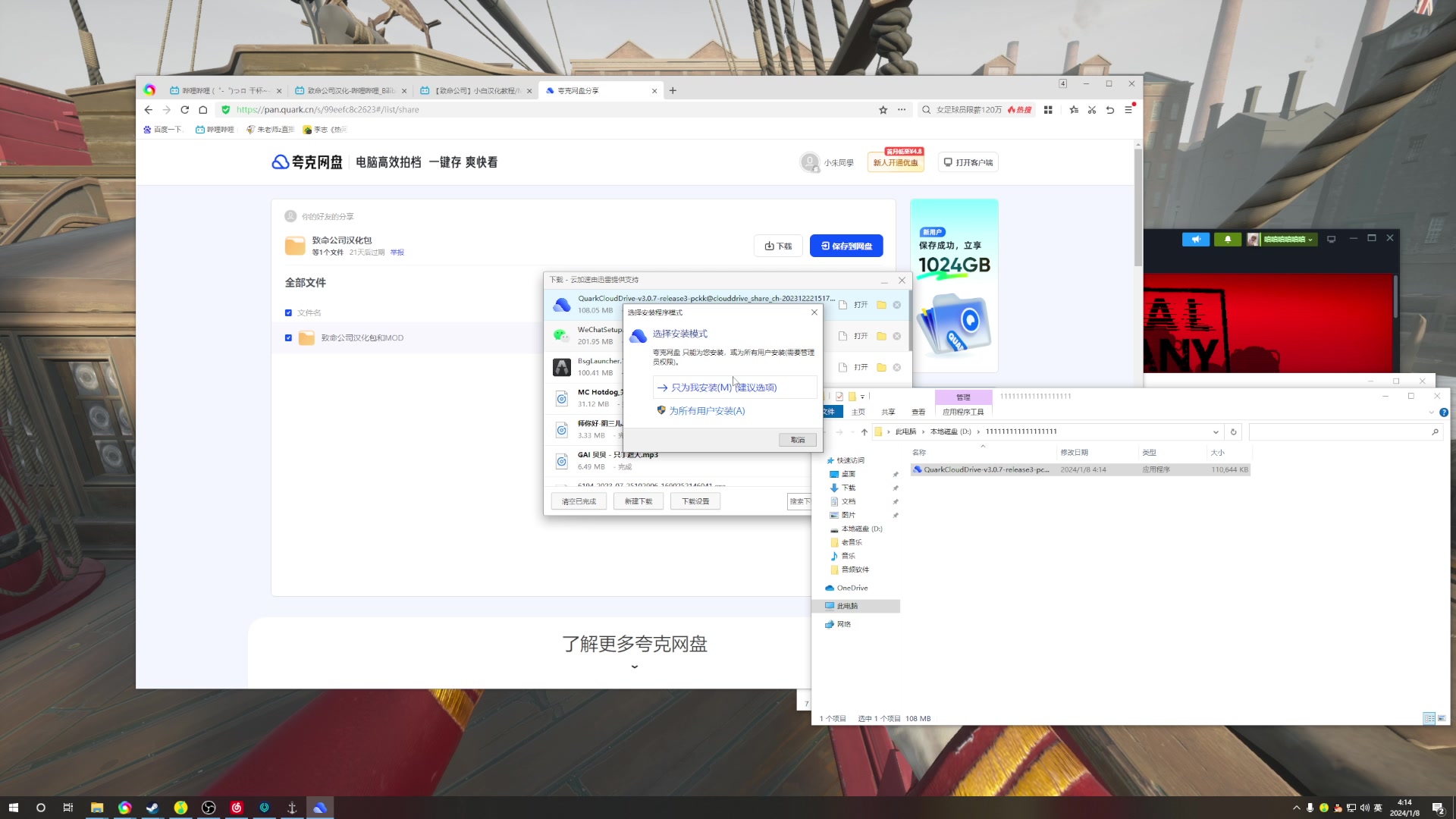
Task: Open Steam from taskbar
Action: pos(152,808)
